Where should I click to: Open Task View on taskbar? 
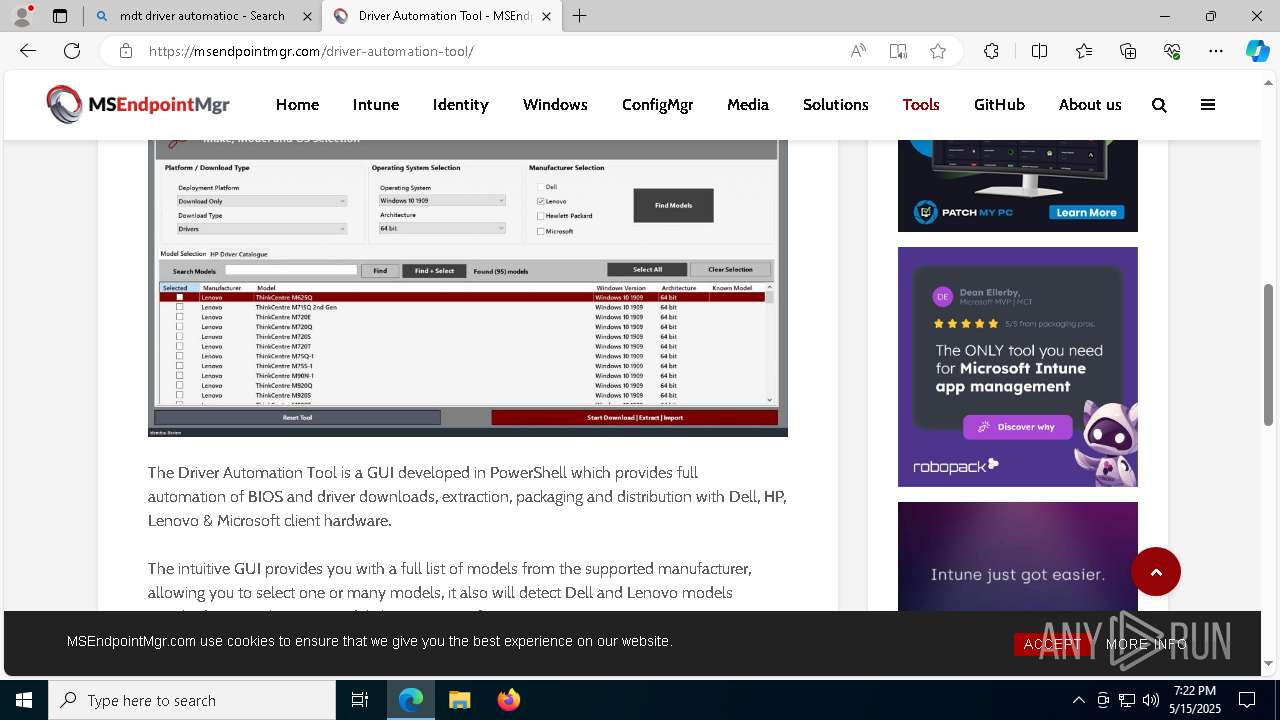tap(360, 700)
